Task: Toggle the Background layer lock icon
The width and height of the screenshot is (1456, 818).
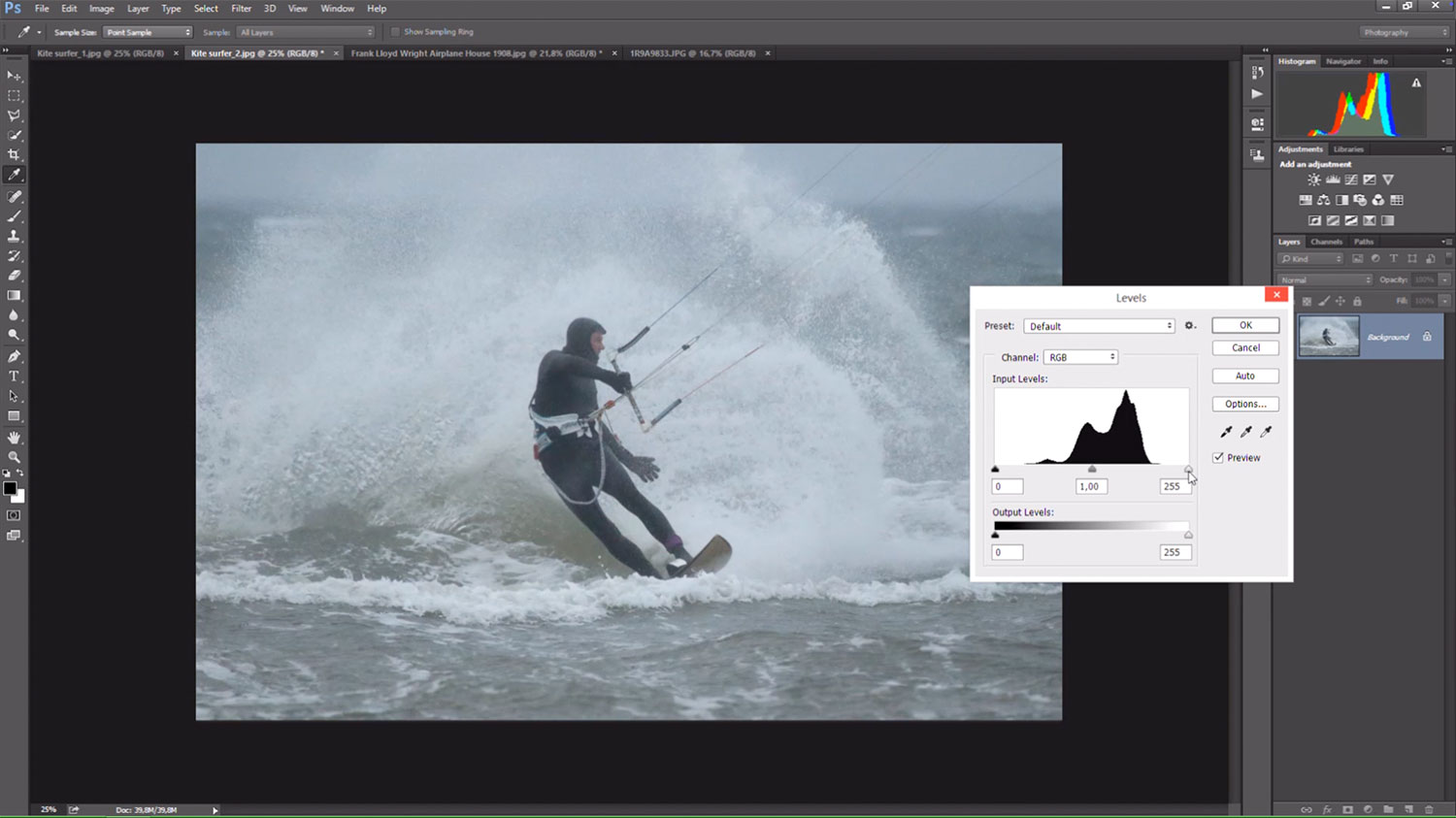Action: pyautogui.click(x=1427, y=337)
